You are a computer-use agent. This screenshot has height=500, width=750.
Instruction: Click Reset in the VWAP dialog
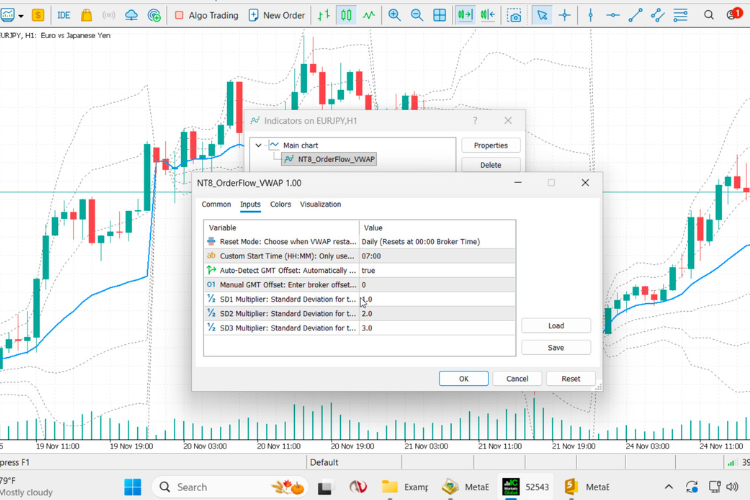click(x=571, y=378)
